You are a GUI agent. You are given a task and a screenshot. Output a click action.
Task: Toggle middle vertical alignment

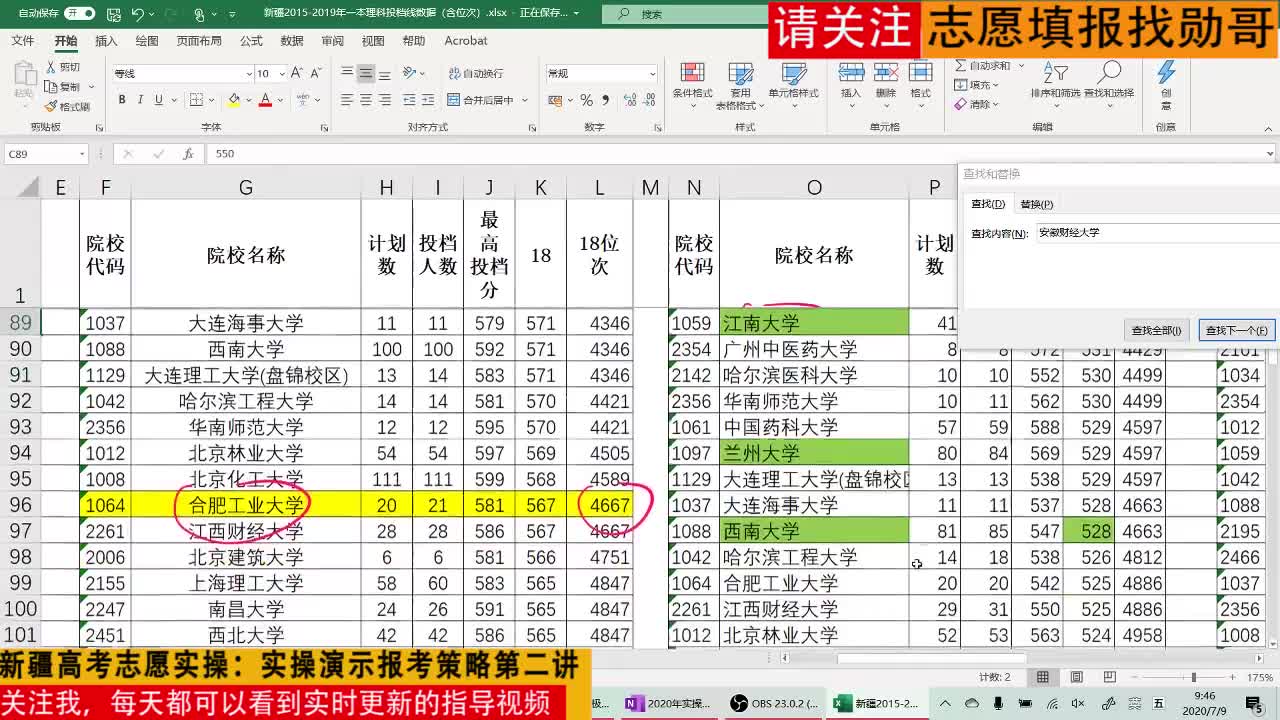point(366,74)
